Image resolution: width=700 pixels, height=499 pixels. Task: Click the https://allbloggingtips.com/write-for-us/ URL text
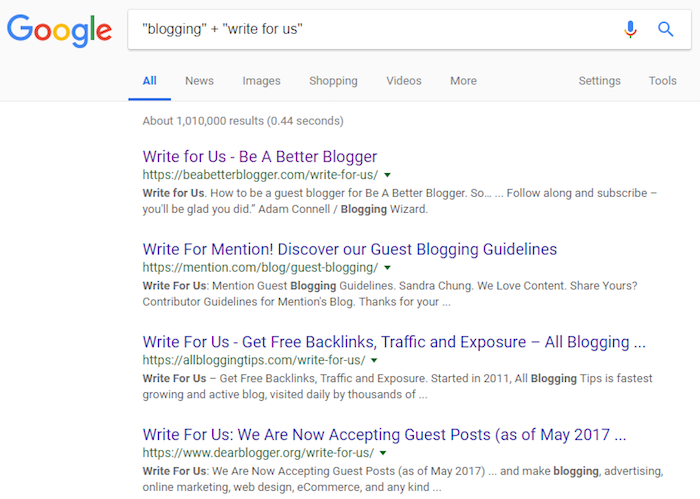[x=254, y=360]
